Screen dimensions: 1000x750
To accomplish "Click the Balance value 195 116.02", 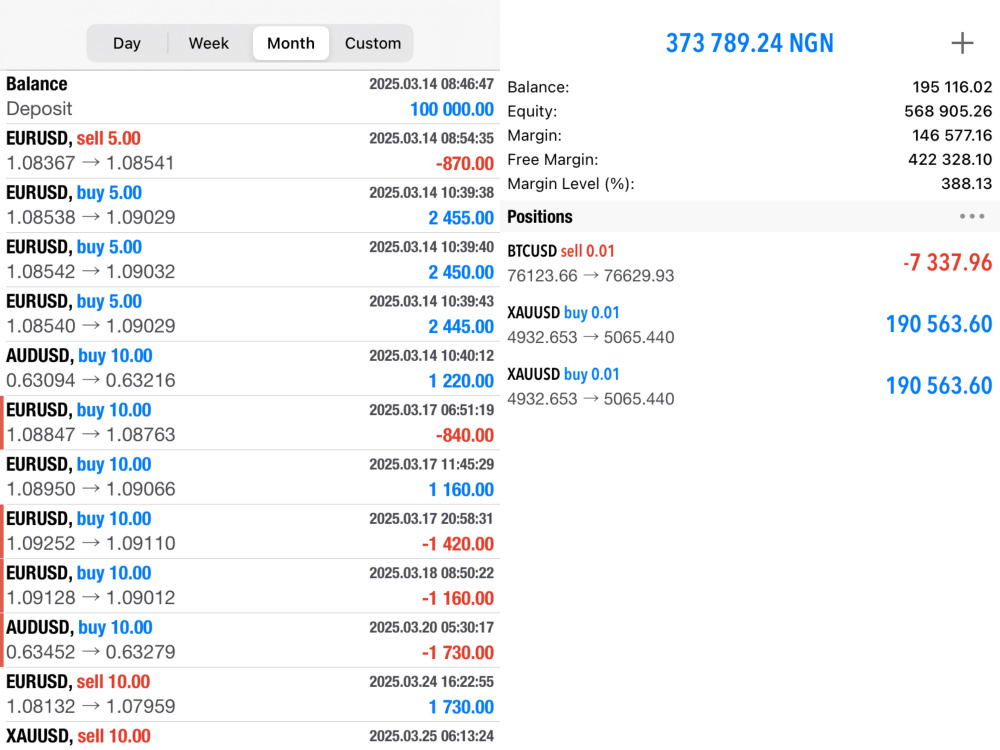I will [x=952, y=87].
